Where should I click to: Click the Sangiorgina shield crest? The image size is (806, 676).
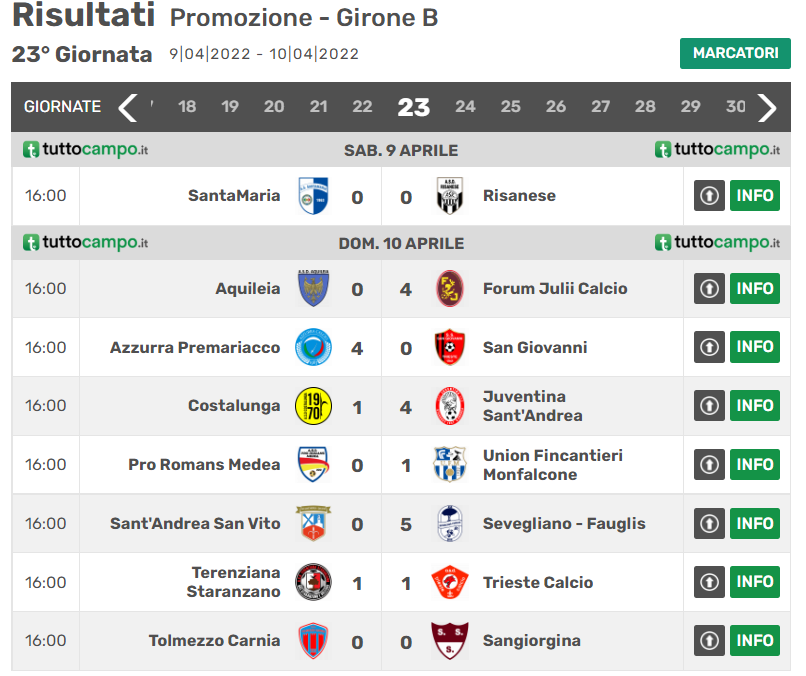click(x=450, y=641)
